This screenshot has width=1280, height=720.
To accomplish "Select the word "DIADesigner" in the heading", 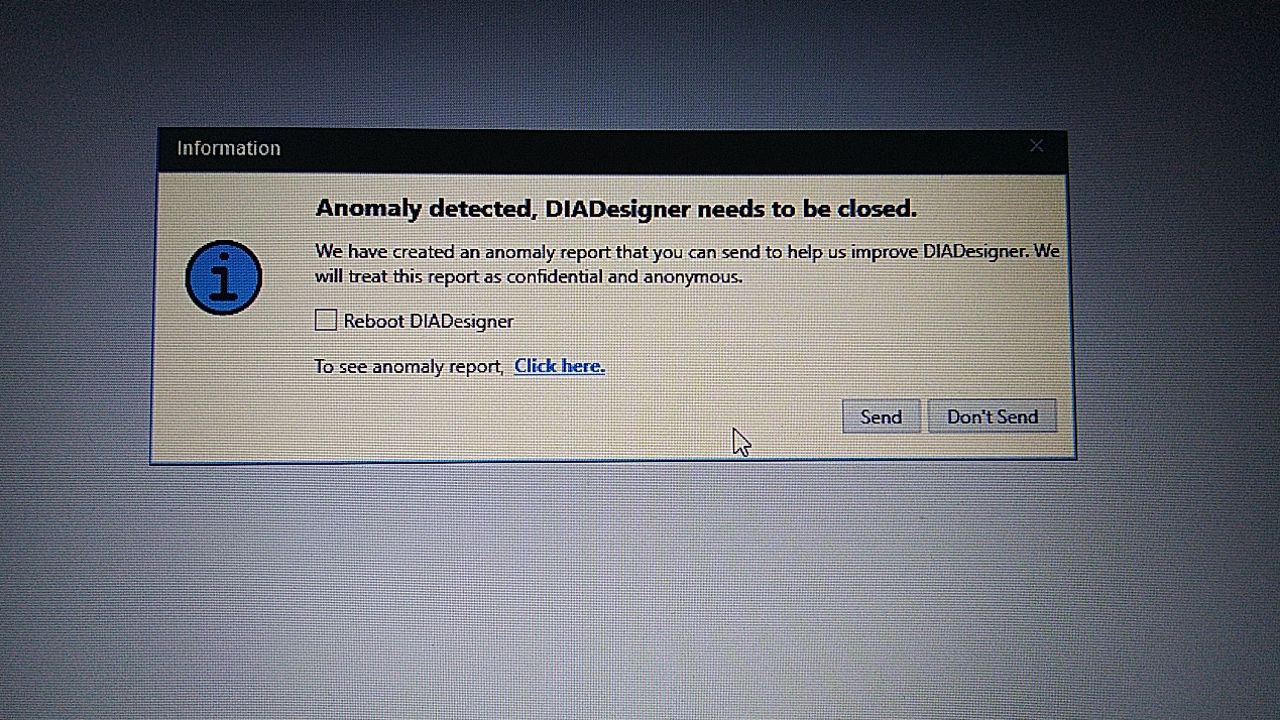I will click(618, 208).
